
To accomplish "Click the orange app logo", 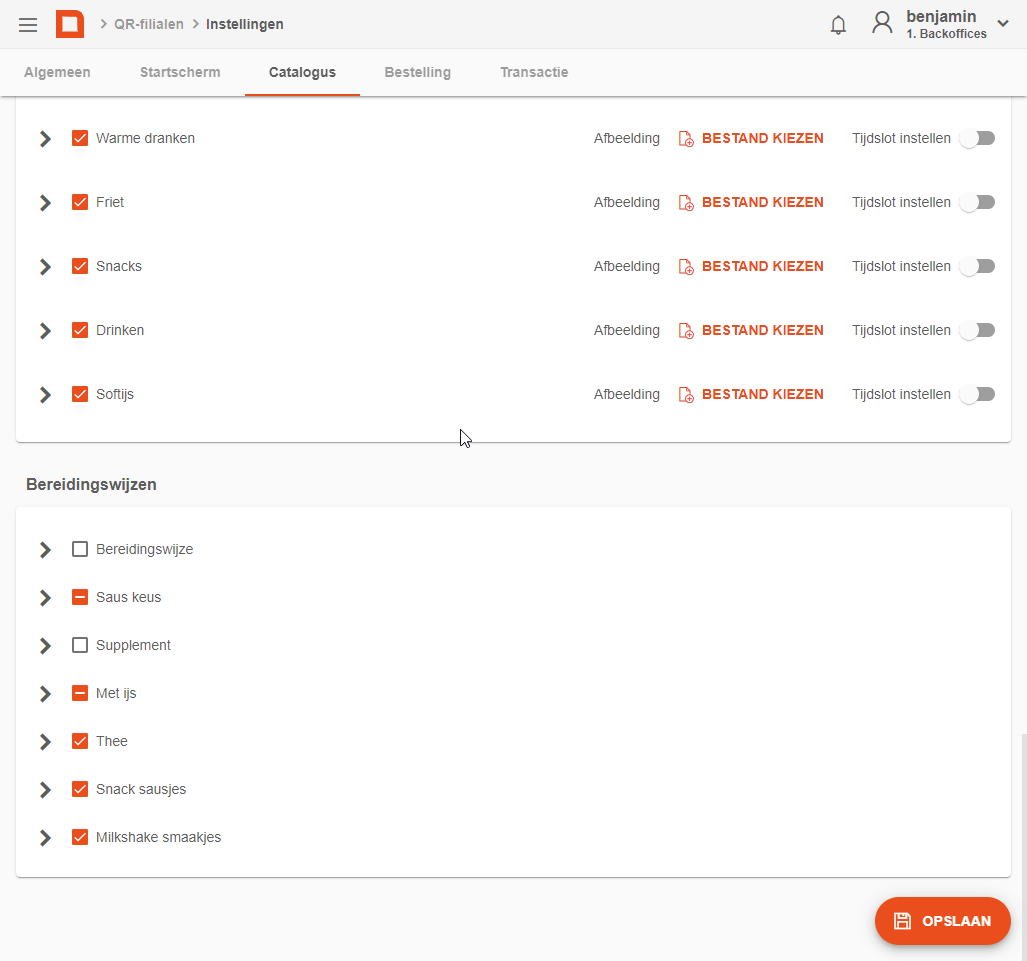I will [70, 24].
